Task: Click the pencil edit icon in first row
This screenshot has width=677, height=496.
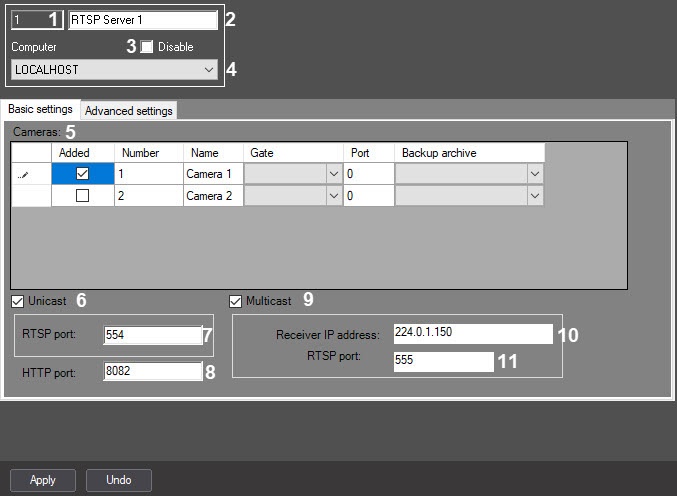Action: 22,175
